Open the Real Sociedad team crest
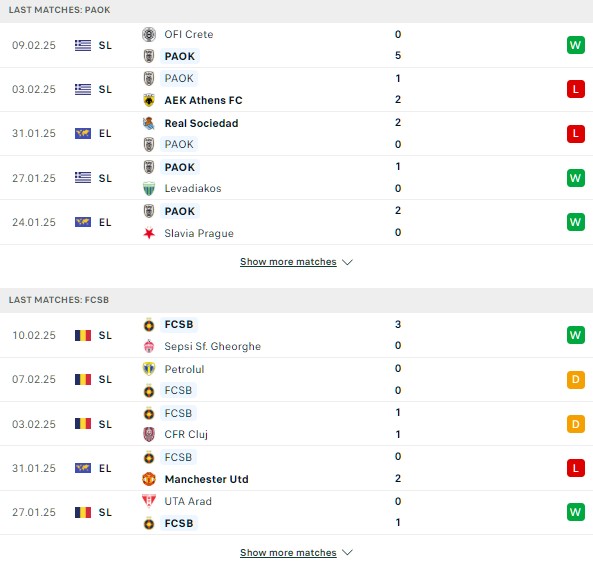Screen dimensions: 593x570 (149, 123)
